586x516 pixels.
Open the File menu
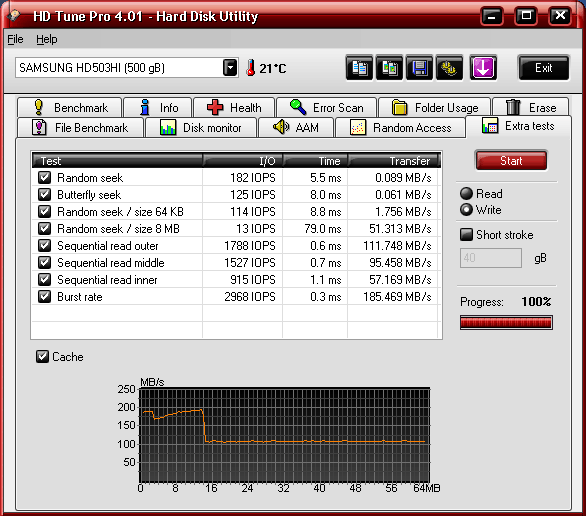coord(15,39)
